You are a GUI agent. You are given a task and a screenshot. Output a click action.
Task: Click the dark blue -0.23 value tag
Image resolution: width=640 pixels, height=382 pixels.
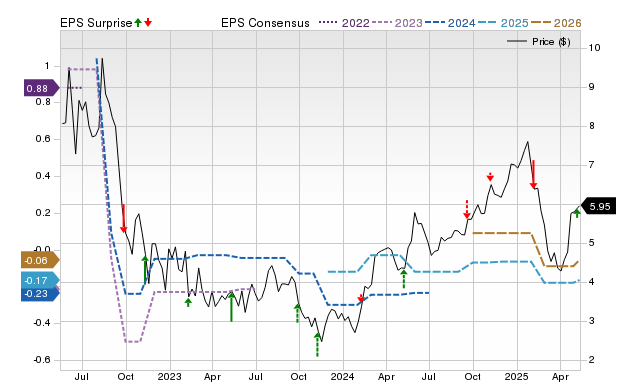[x=40, y=294]
